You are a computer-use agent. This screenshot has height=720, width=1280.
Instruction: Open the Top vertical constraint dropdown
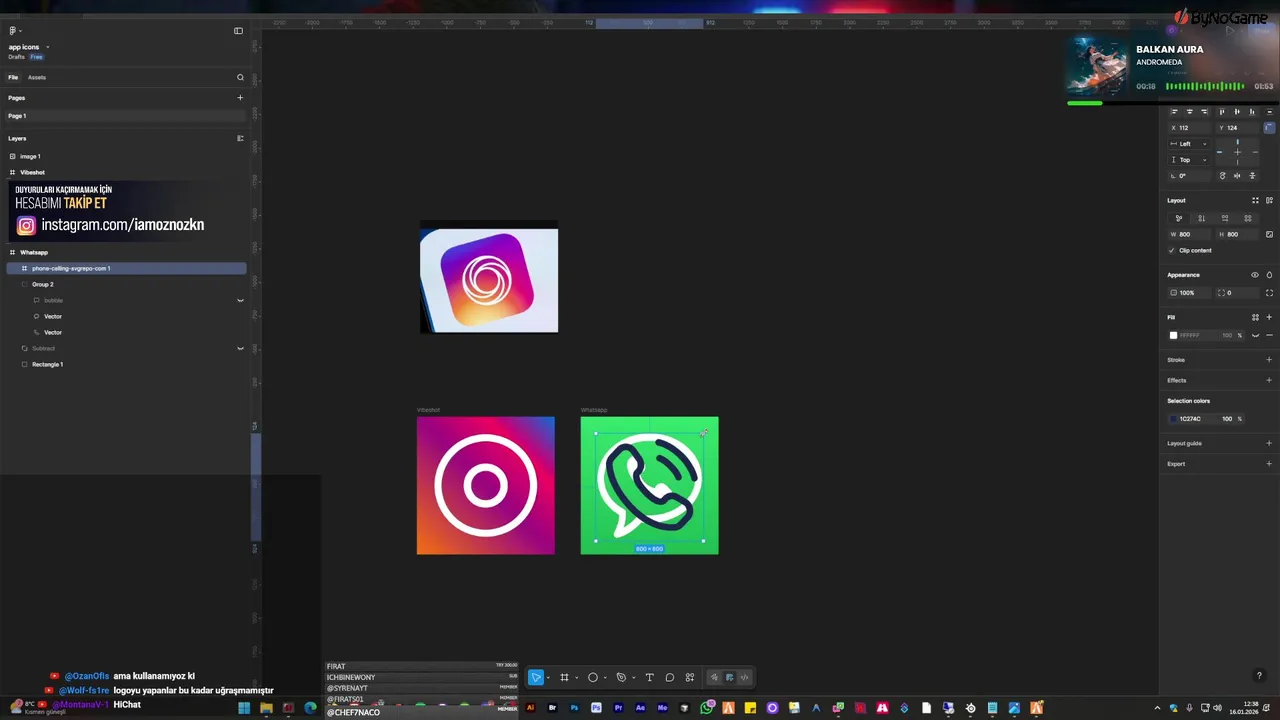[x=1190, y=160]
